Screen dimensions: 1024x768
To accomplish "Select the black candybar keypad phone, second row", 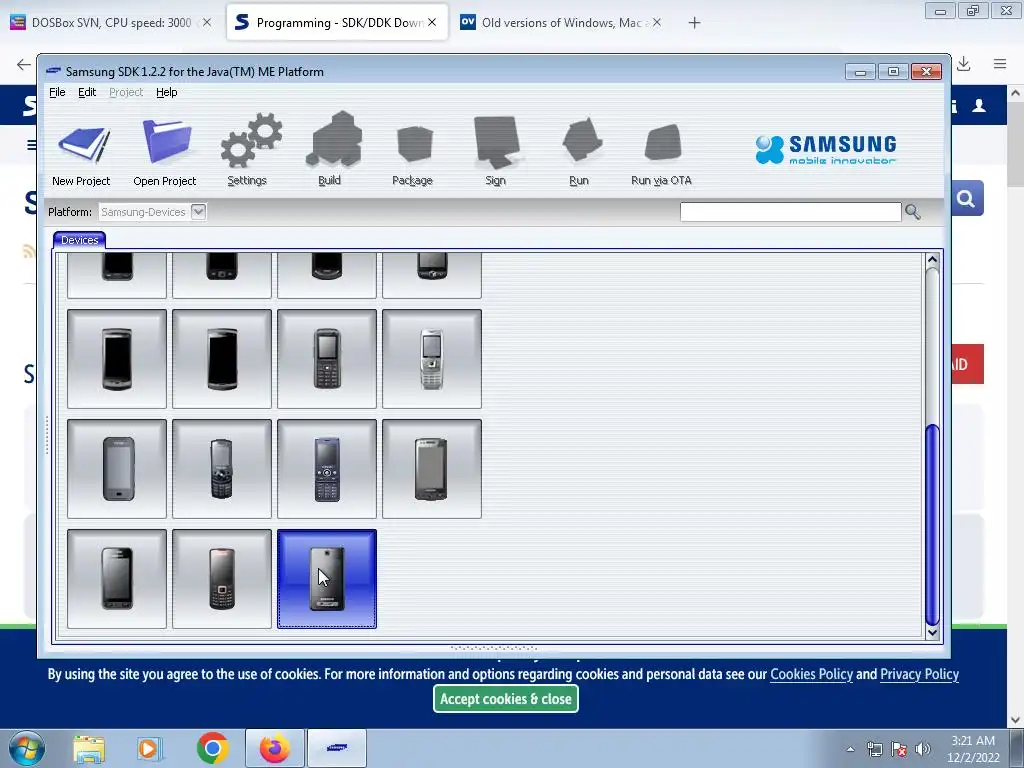I will (x=327, y=359).
